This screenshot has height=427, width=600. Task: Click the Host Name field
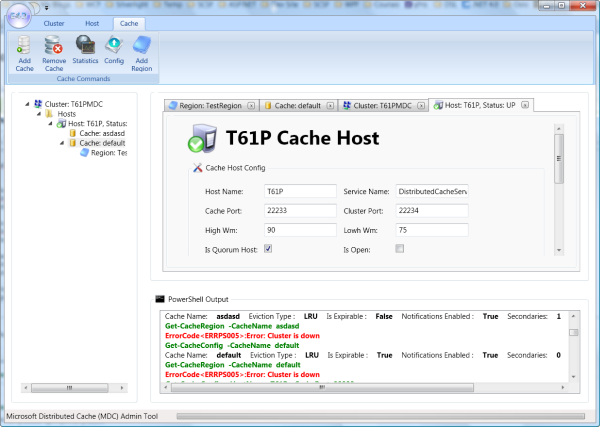pyautogui.click(x=300, y=191)
